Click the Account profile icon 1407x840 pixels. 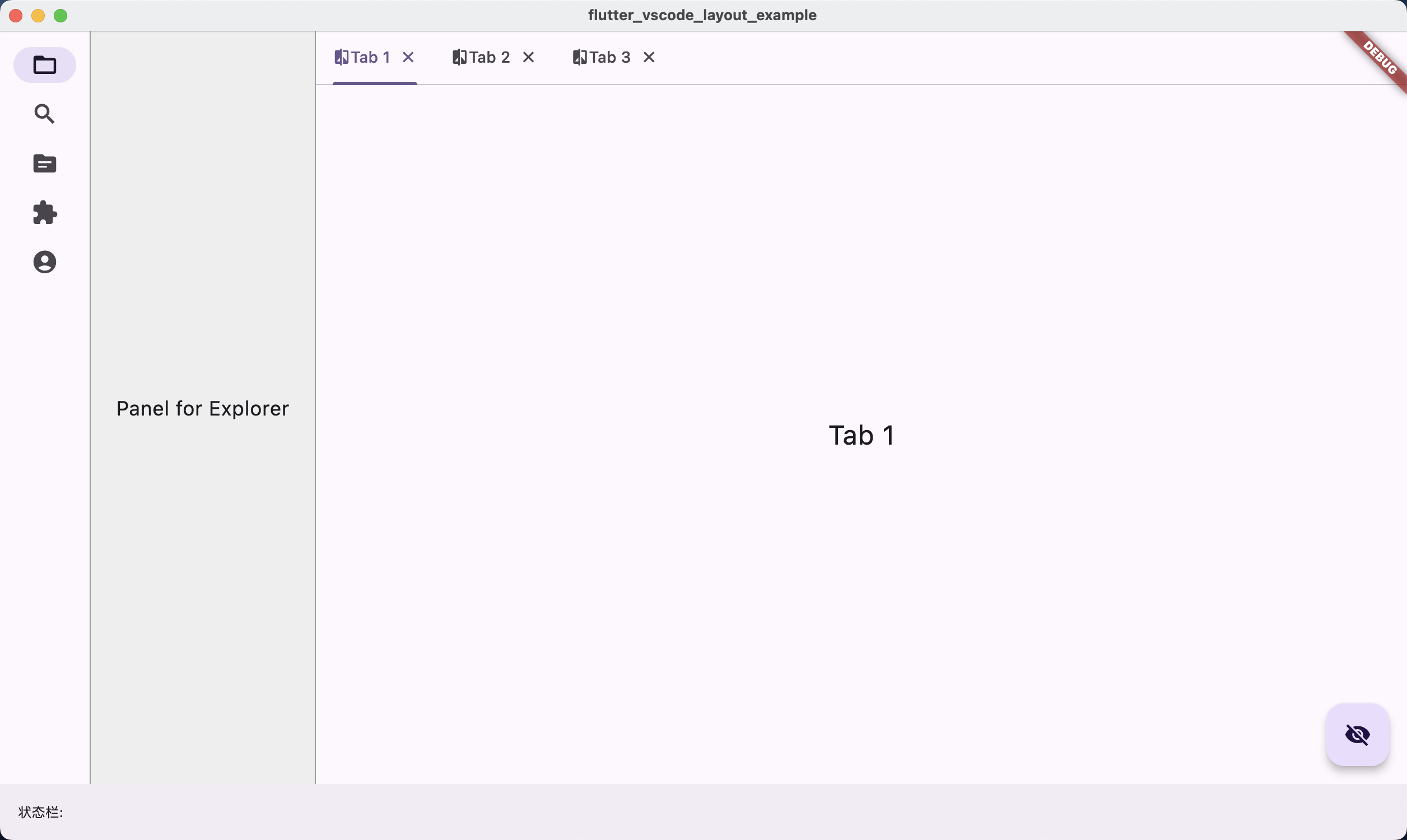click(45, 262)
